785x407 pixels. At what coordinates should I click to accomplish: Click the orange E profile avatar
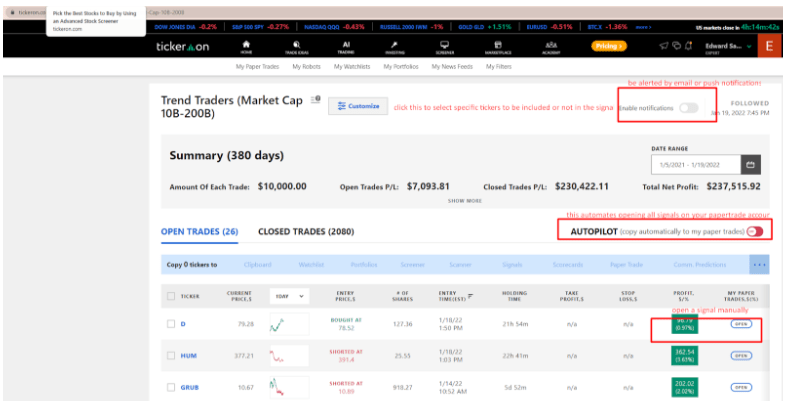tap(769, 46)
